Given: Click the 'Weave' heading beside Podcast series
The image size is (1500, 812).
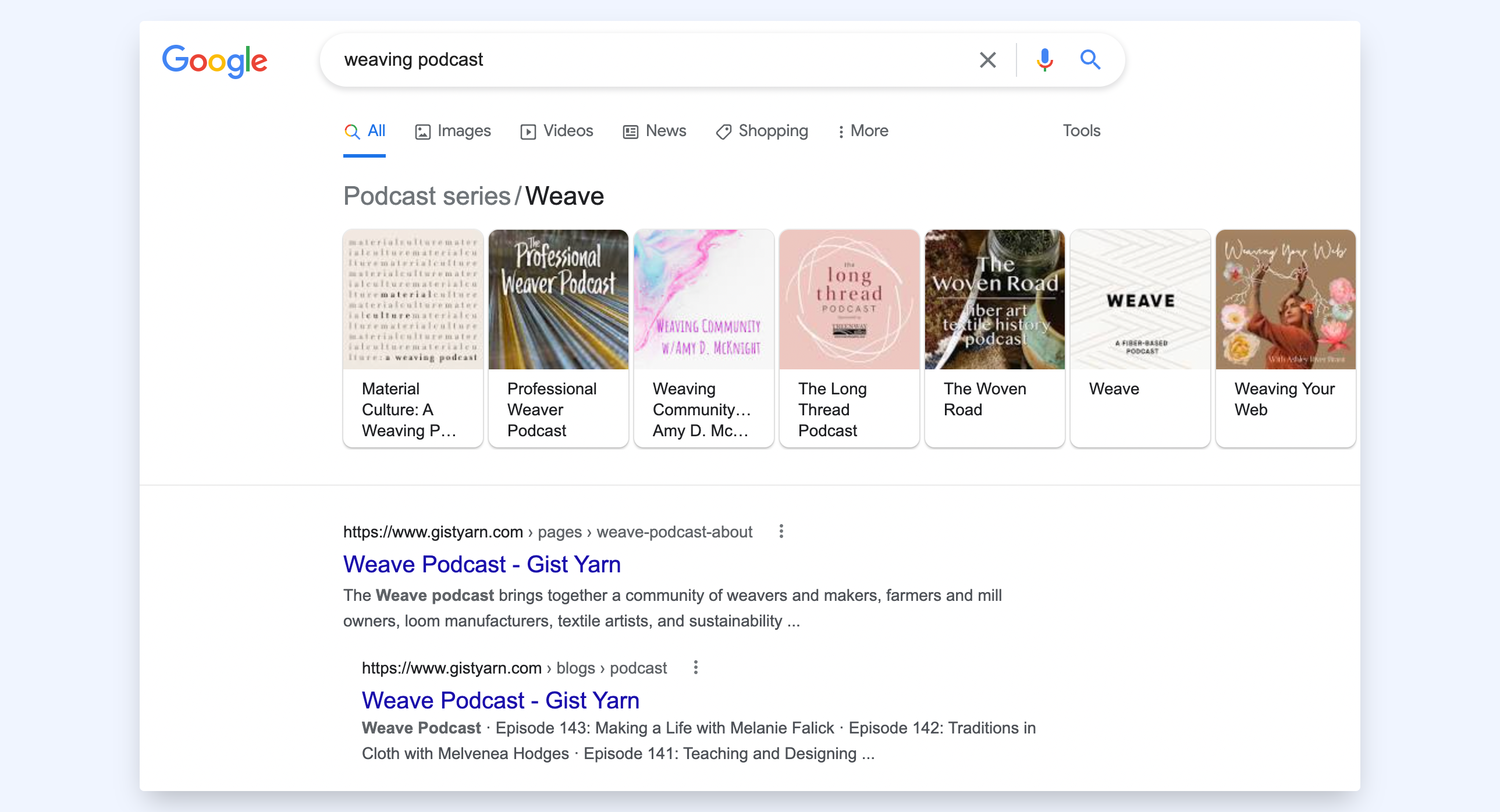Looking at the screenshot, I should click(x=564, y=196).
